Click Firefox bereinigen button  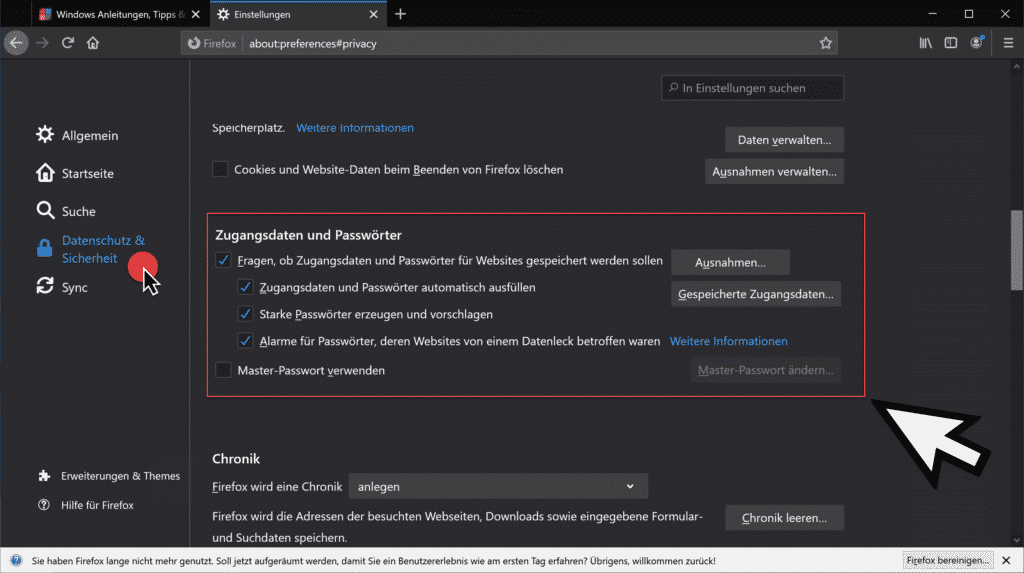tap(948, 561)
